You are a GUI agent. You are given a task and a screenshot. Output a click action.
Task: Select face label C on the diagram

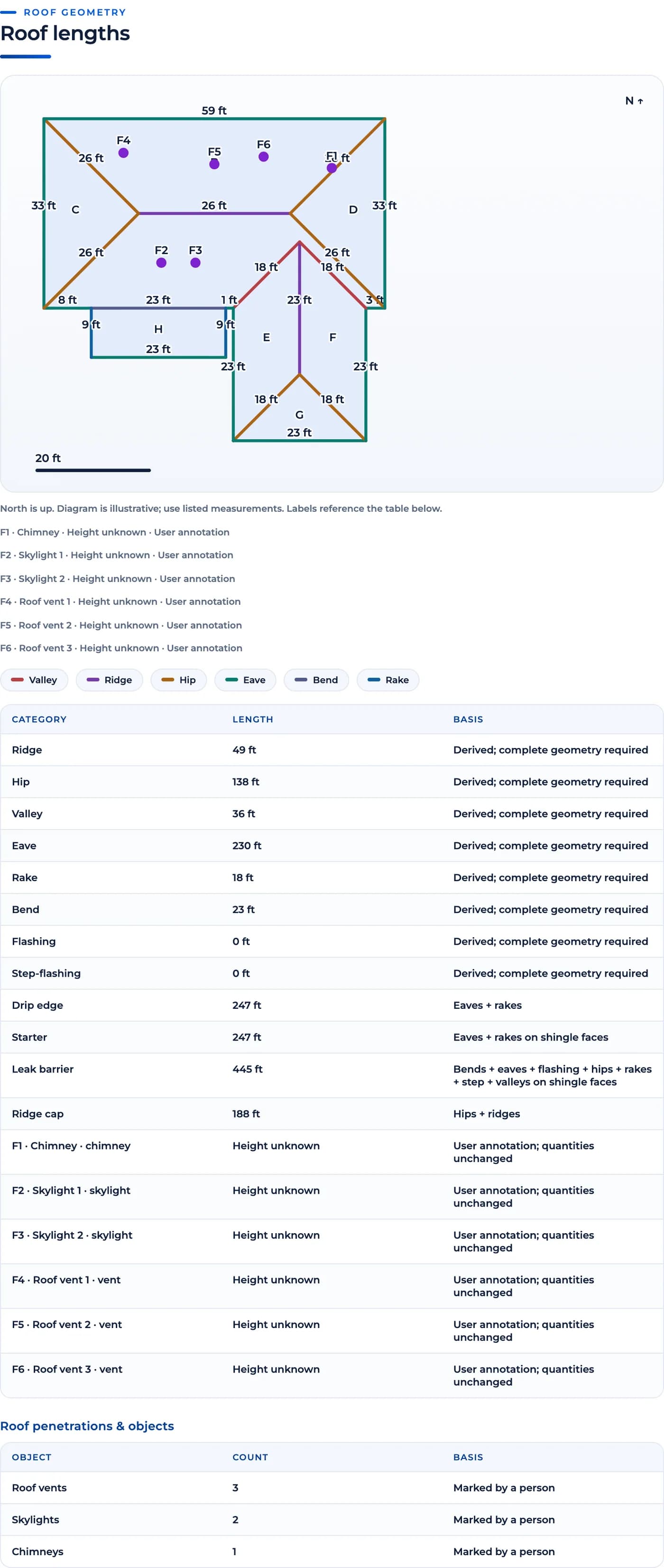coord(75,209)
